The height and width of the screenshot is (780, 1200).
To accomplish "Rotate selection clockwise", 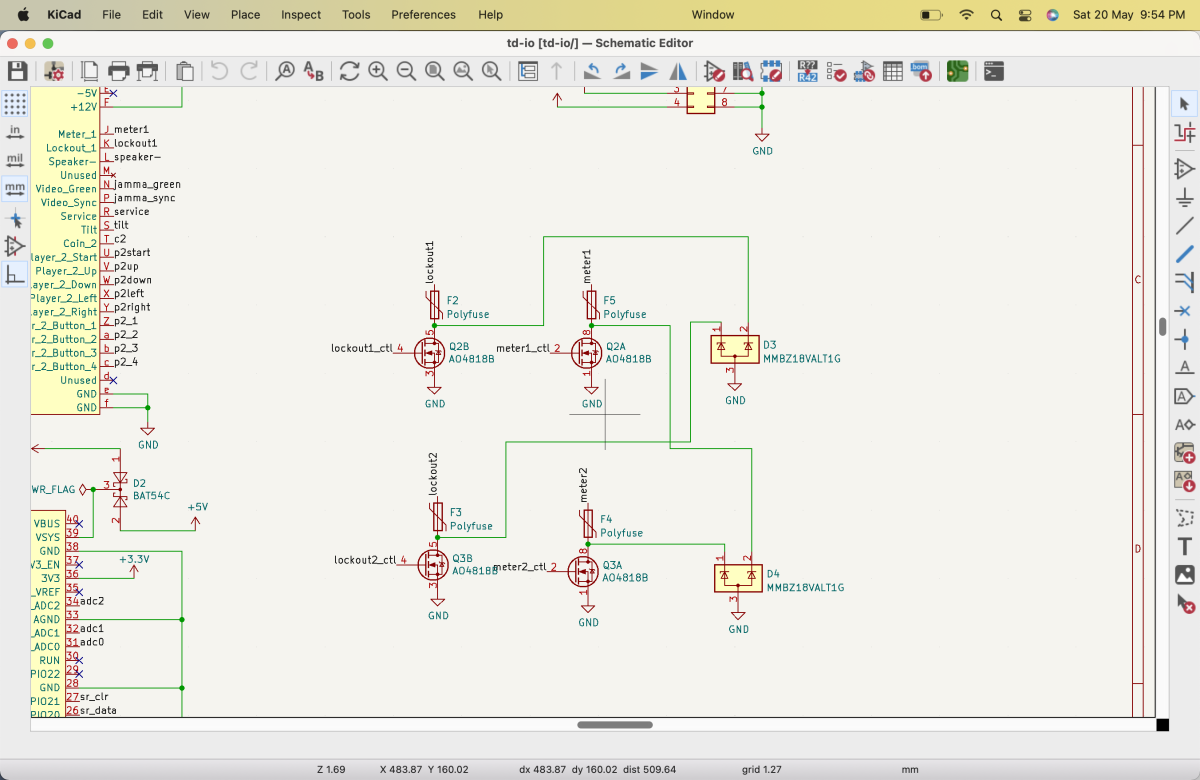I will (x=621, y=71).
